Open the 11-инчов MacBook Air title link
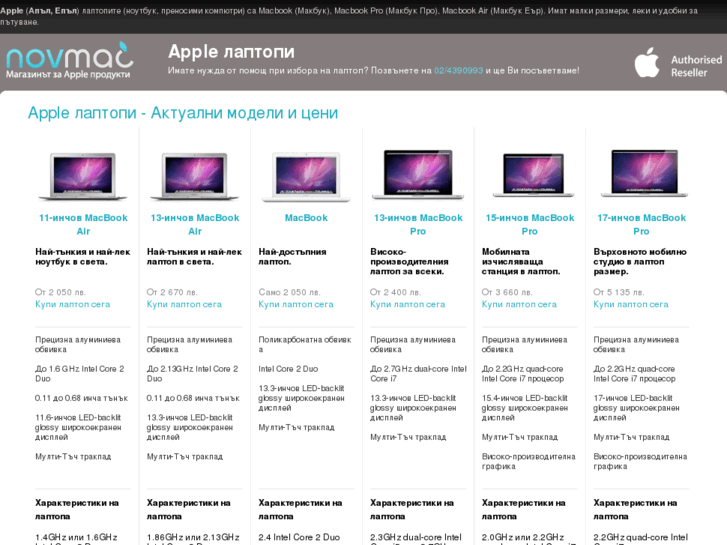 pos(83,224)
